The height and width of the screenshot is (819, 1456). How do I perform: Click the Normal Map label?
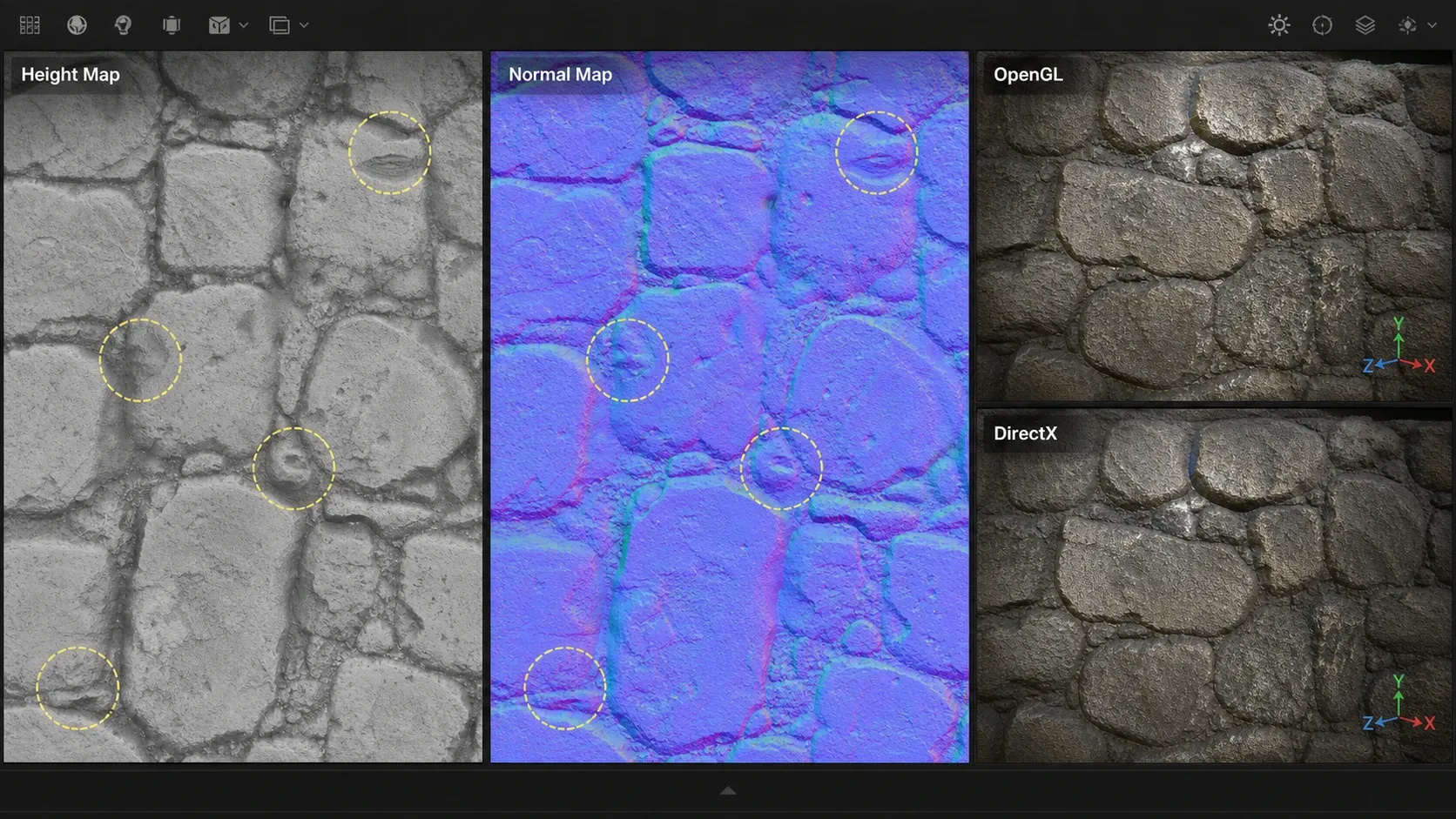[x=560, y=75]
